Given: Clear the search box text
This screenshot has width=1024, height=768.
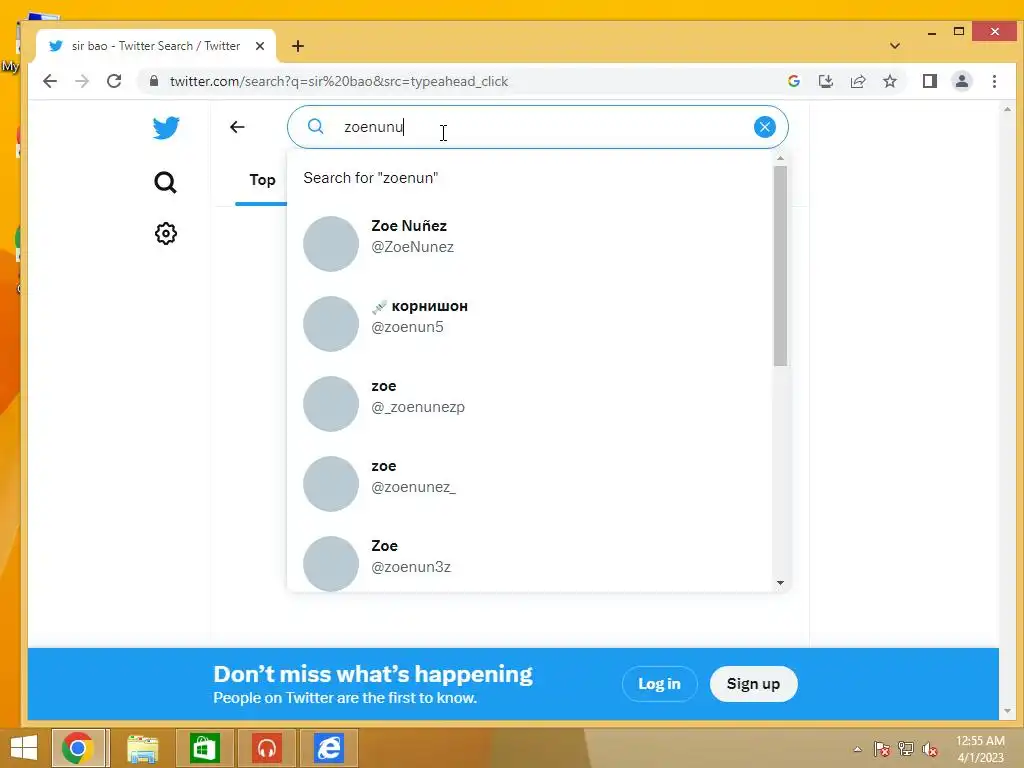Looking at the screenshot, I should click(764, 127).
